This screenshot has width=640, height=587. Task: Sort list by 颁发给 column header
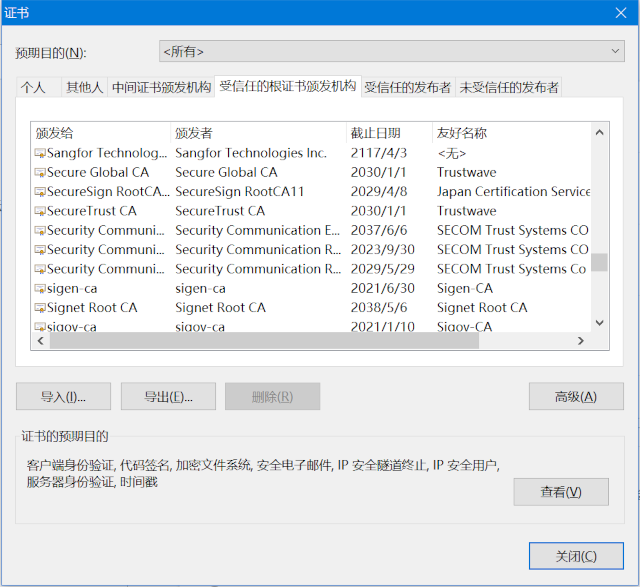coord(100,133)
